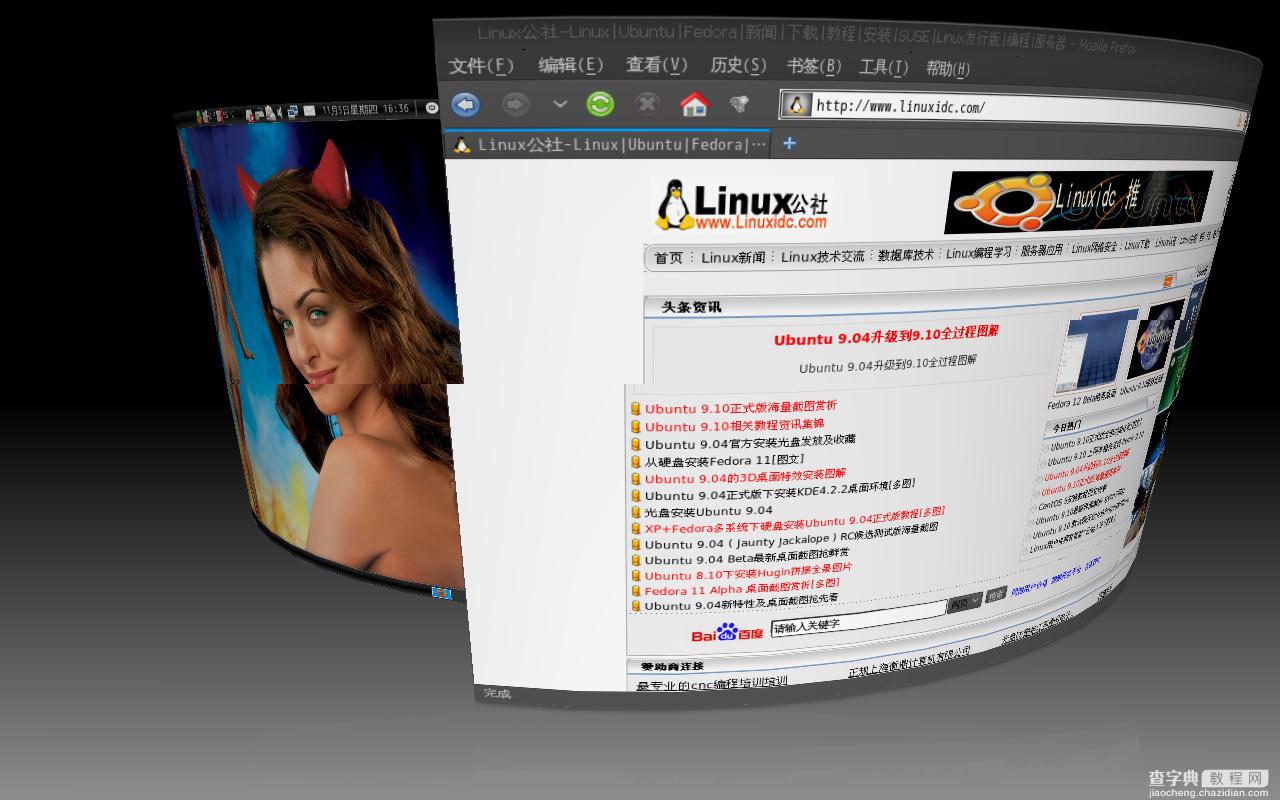
Task: Open the 数据库技术 navigation link
Action: click(x=906, y=255)
